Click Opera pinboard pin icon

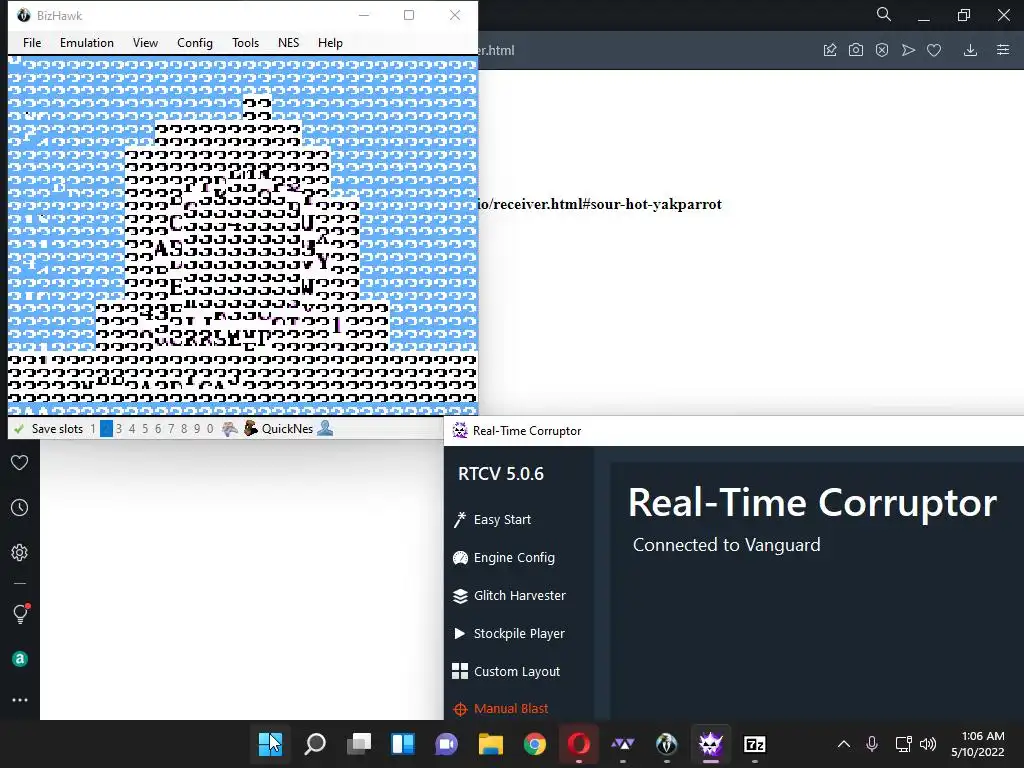pyautogui.click(x=830, y=50)
